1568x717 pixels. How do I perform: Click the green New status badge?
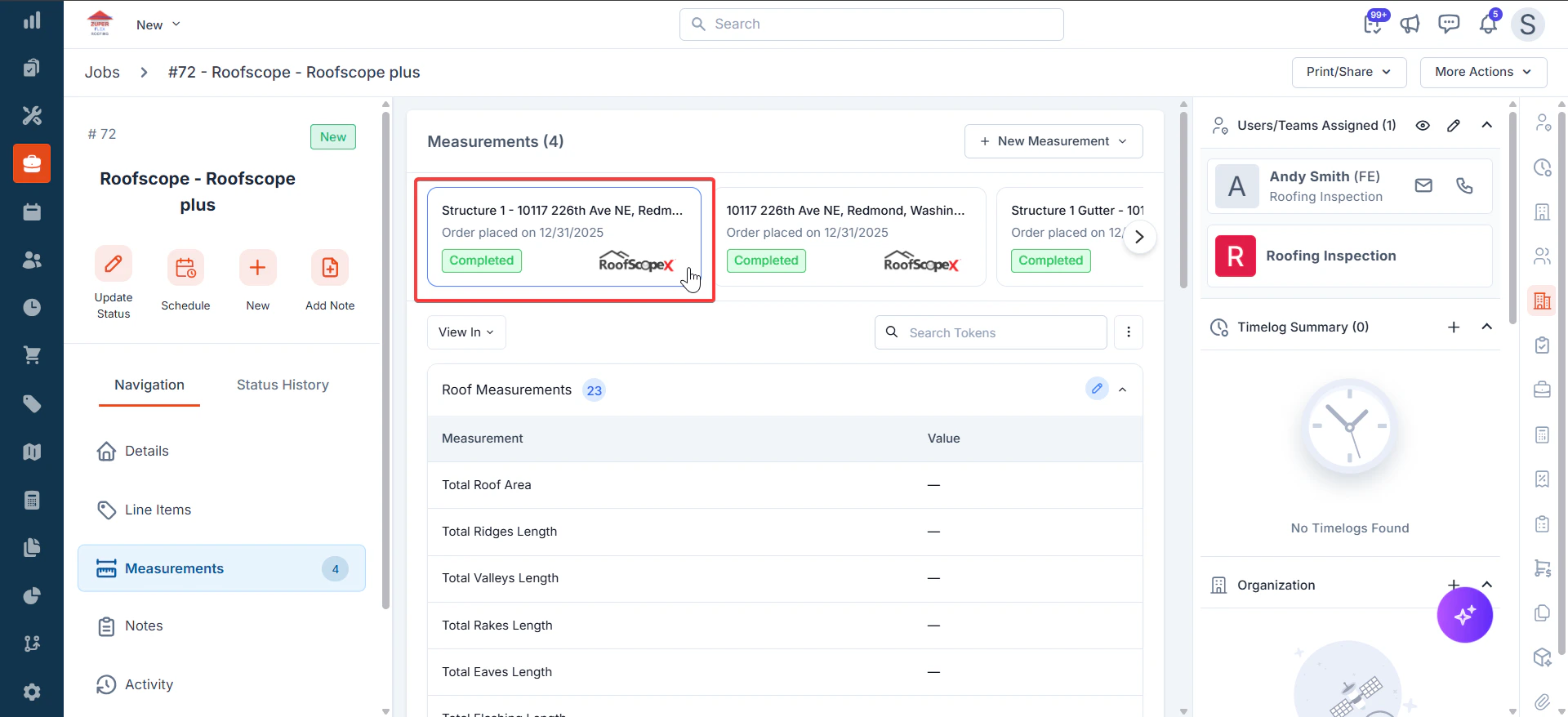(x=333, y=137)
